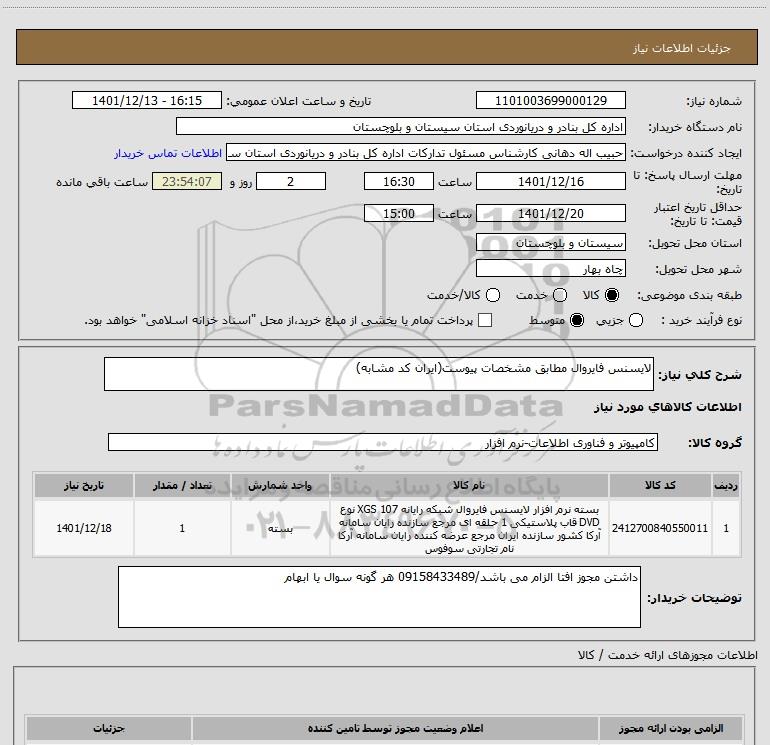
Task: Click the deadline time field 16:30
Action: (399, 181)
